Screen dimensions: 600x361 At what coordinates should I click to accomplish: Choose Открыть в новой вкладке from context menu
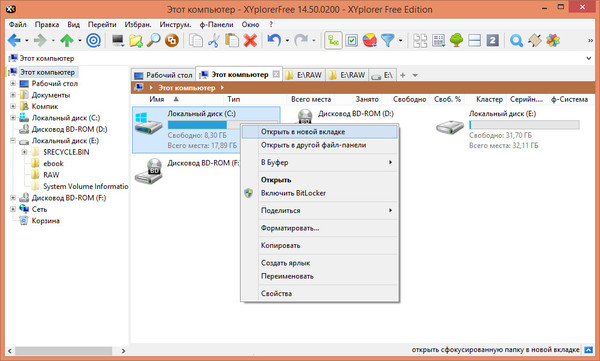[x=320, y=132]
